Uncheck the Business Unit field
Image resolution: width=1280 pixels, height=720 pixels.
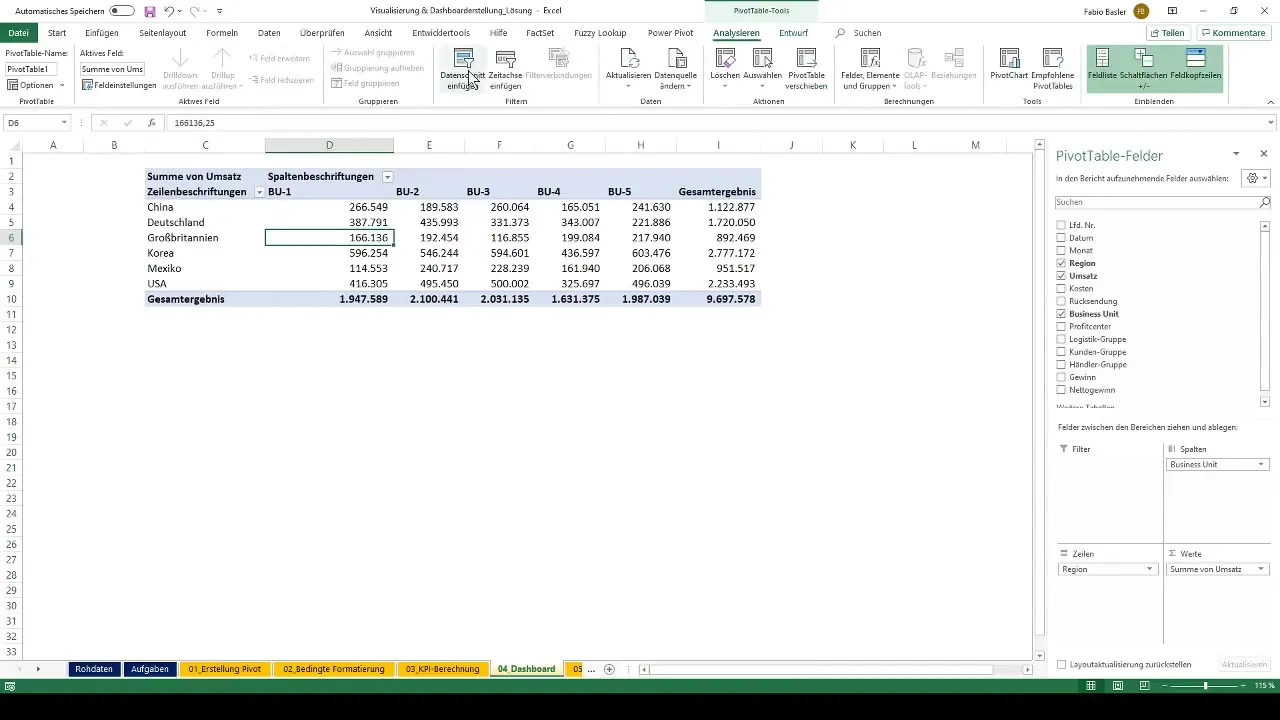point(1061,314)
